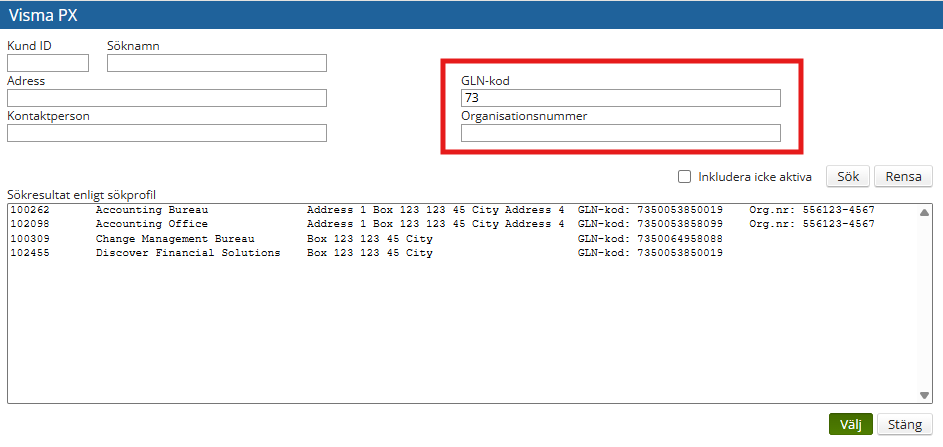Click GLN-kod value in Accounting Bureau row
The height and width of the screenshot is (447, 943).
coord(680,210)
